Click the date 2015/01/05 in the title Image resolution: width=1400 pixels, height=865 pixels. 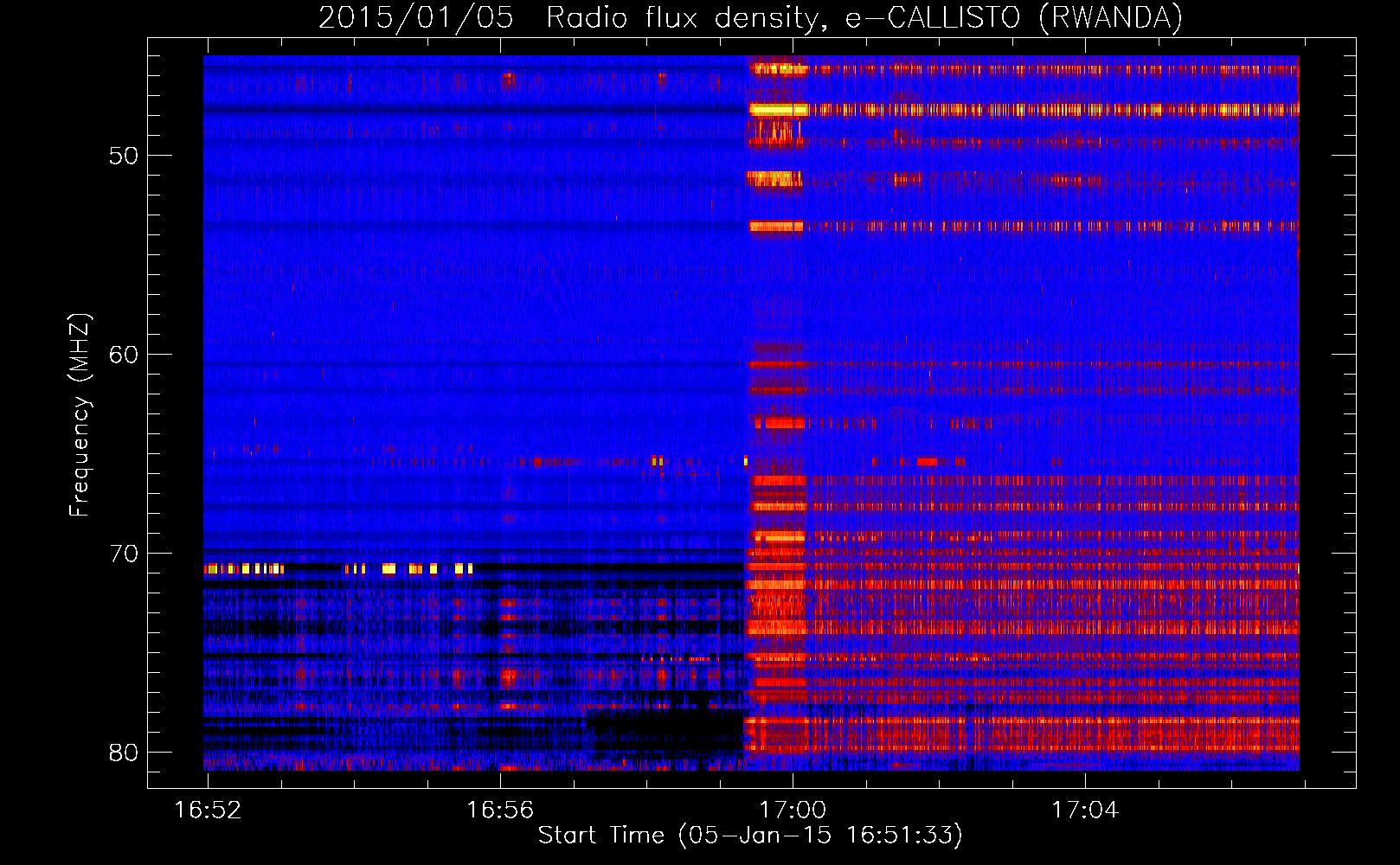tap(415, 17)
